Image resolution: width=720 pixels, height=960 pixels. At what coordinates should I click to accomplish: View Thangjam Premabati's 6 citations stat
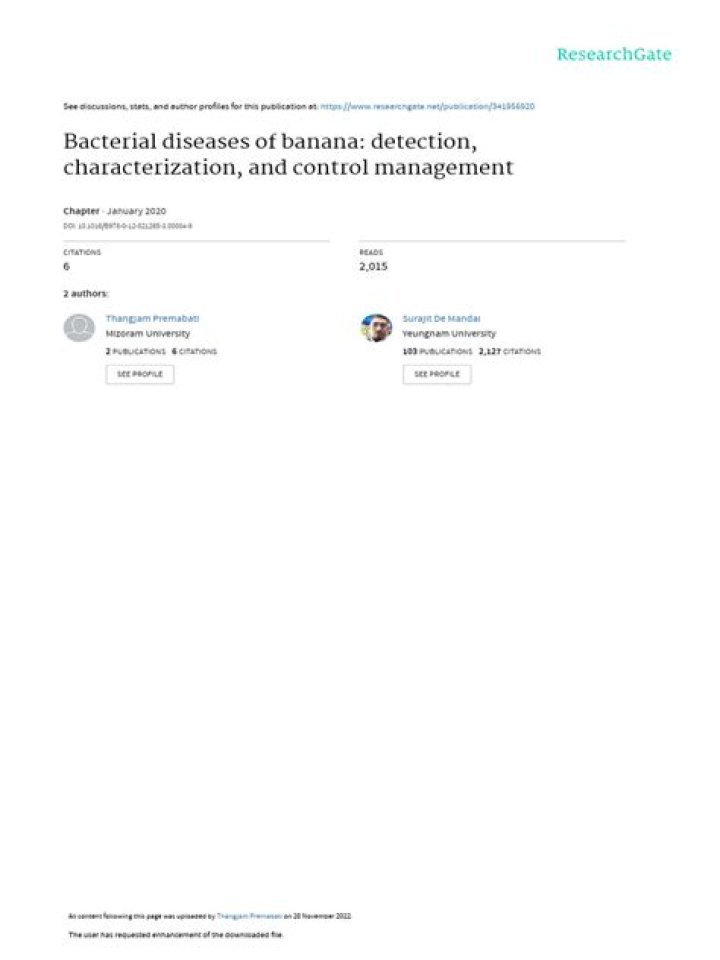pyautogui.click(x=195, y=351)
